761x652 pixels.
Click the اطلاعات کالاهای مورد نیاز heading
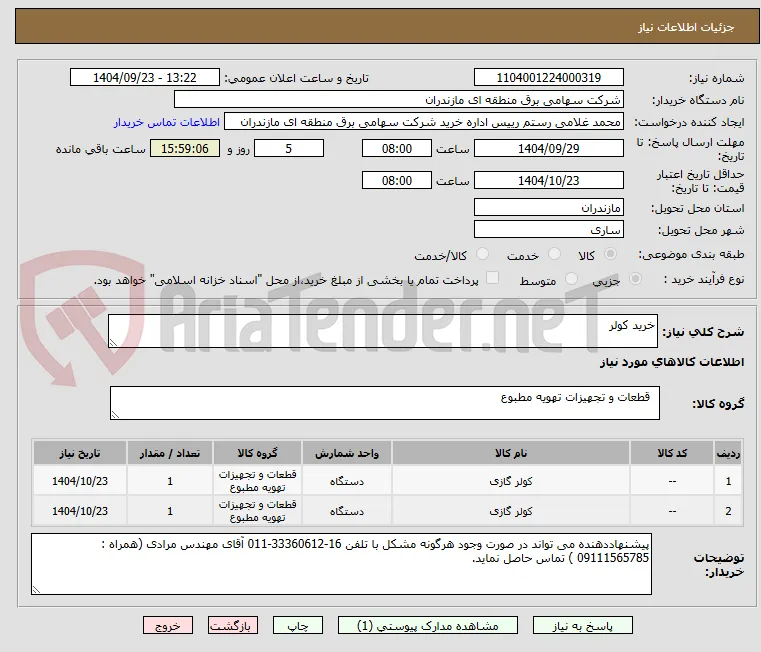tap(672, 362)
